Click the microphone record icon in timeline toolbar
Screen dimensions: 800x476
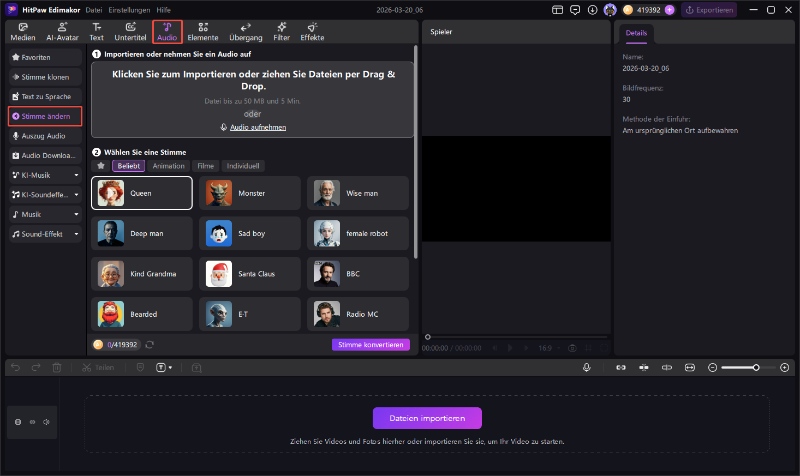click(587, 368)
